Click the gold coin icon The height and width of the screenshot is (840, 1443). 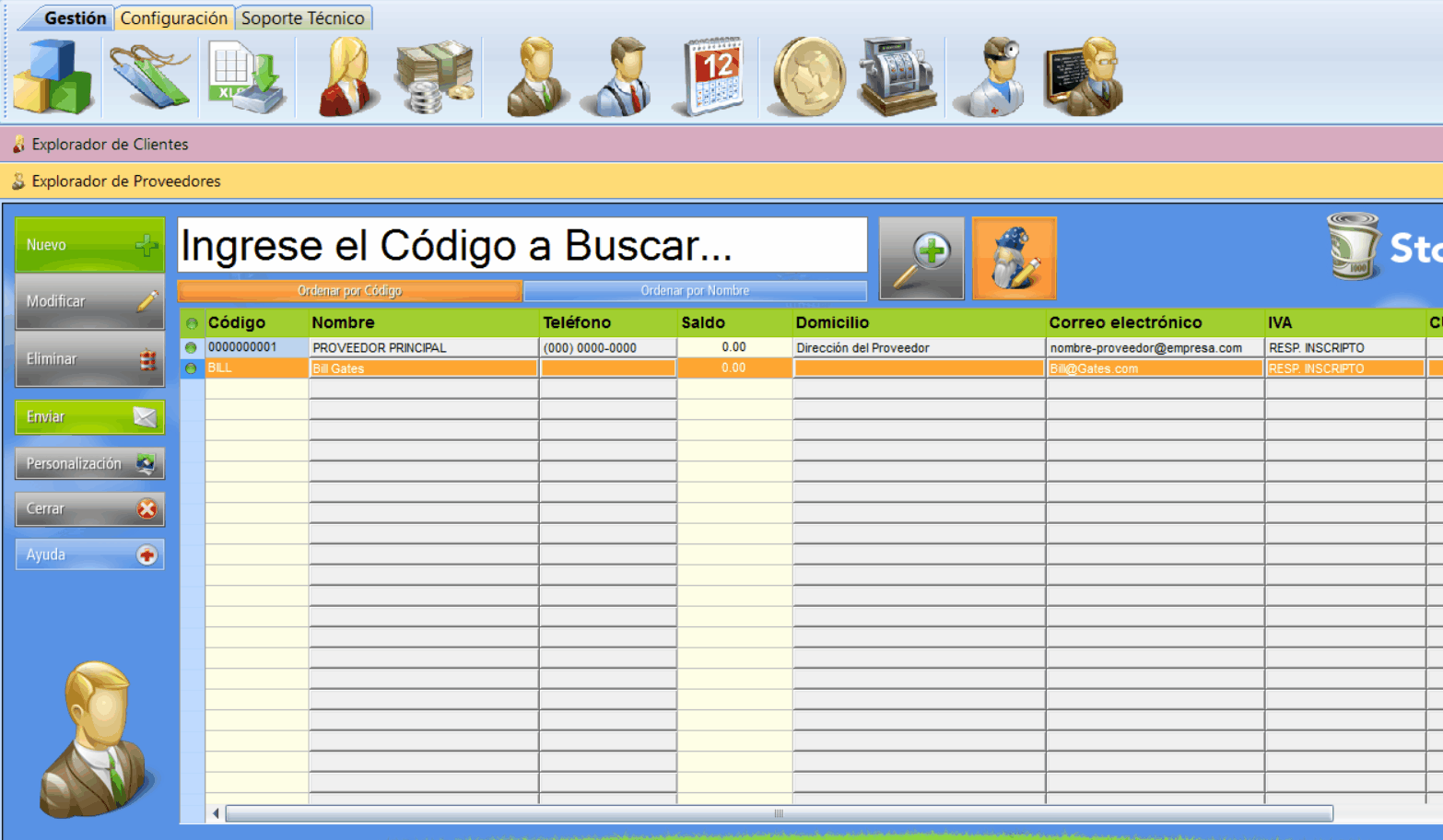point(808,77)
